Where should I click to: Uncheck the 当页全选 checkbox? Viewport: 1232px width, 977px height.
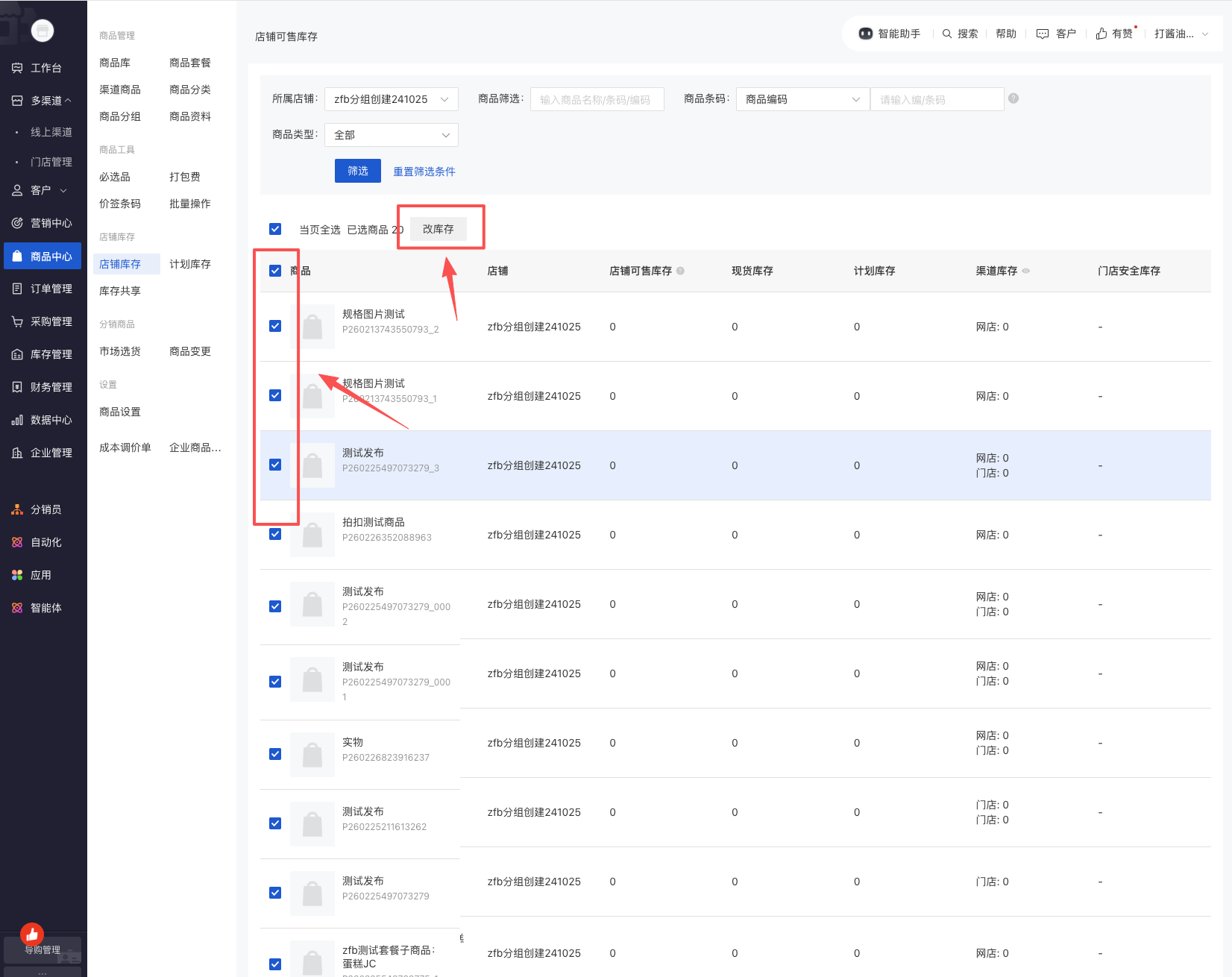tap(275, 229)
